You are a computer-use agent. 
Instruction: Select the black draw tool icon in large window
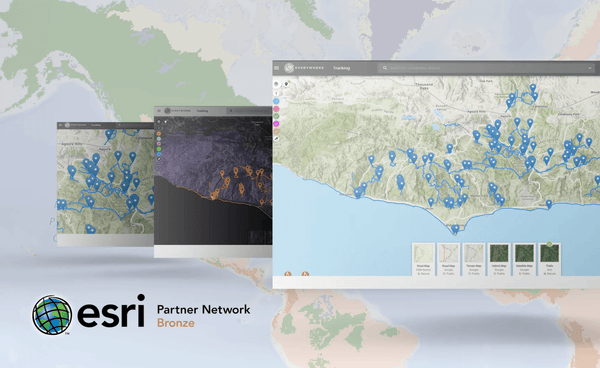[276, 138]
